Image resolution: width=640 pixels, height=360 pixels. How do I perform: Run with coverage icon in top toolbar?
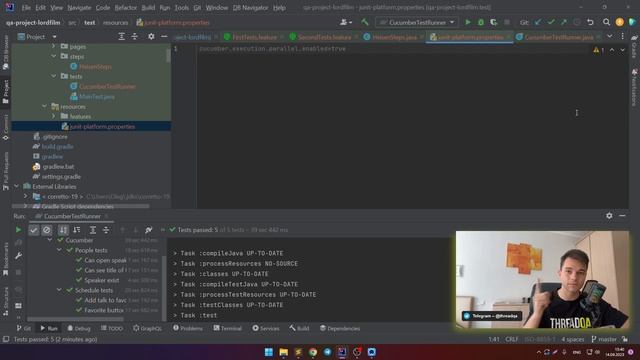[x=493, y=22]
